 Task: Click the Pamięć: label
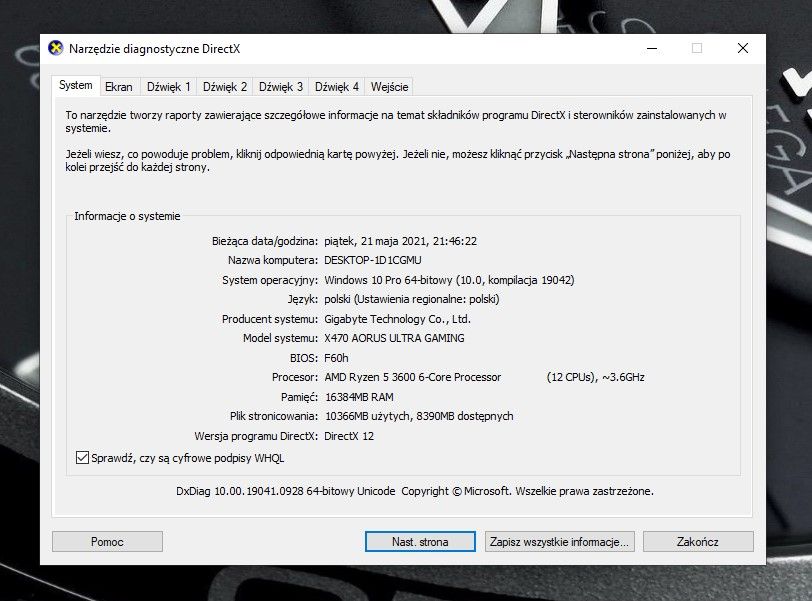299,397
